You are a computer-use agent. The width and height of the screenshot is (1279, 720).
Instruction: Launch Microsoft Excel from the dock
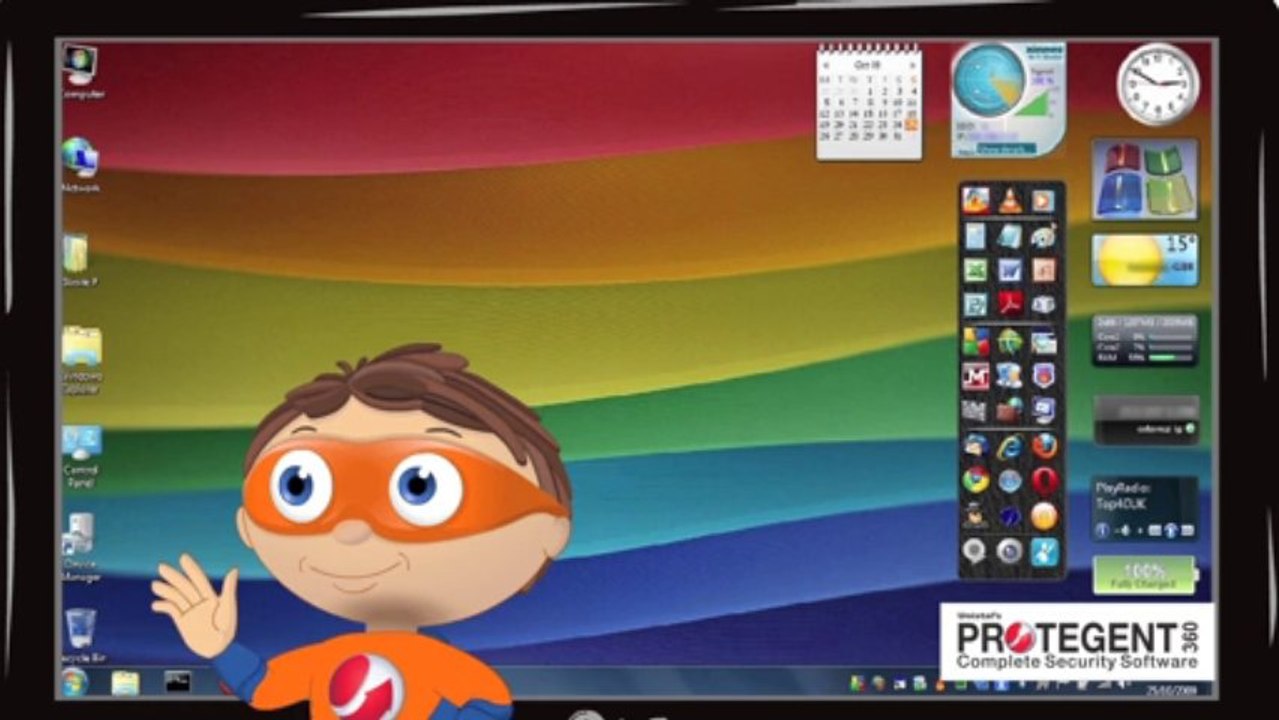coord(975,270)
